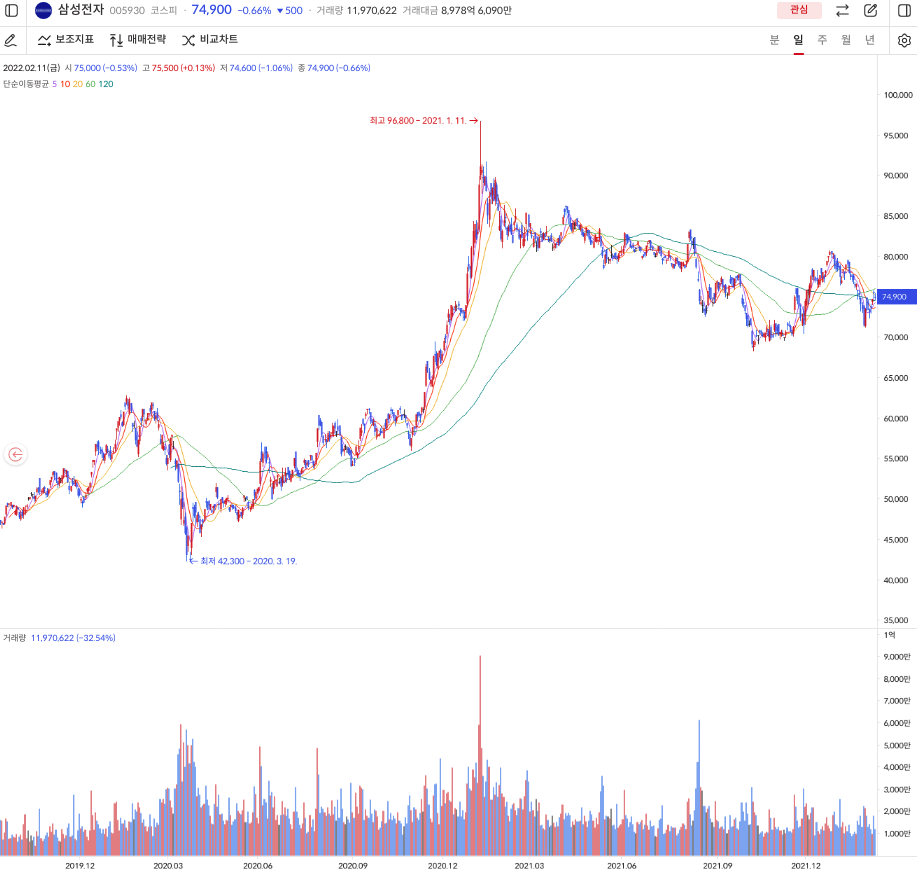Click the 최저 42,300 low annotation
Screen dimensions: 917x870
pos(243,561)
